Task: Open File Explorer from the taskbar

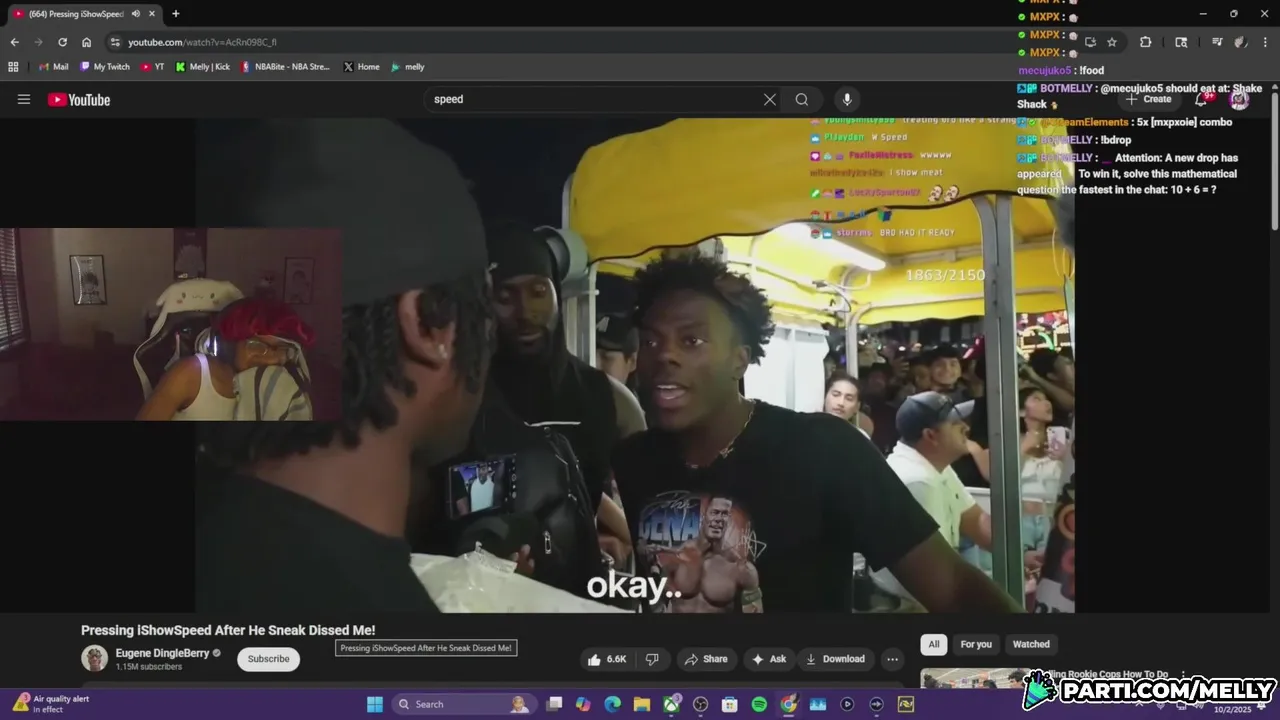Action: 642,704
